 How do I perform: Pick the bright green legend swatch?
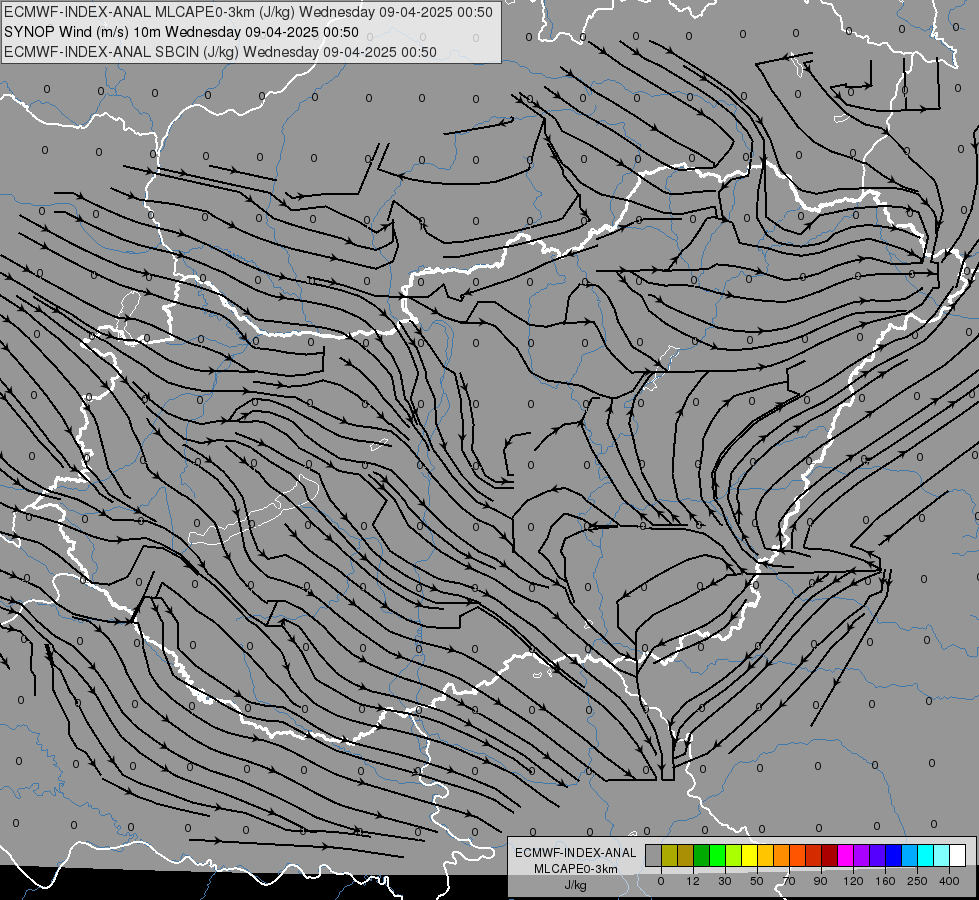(x=717, y=856)
